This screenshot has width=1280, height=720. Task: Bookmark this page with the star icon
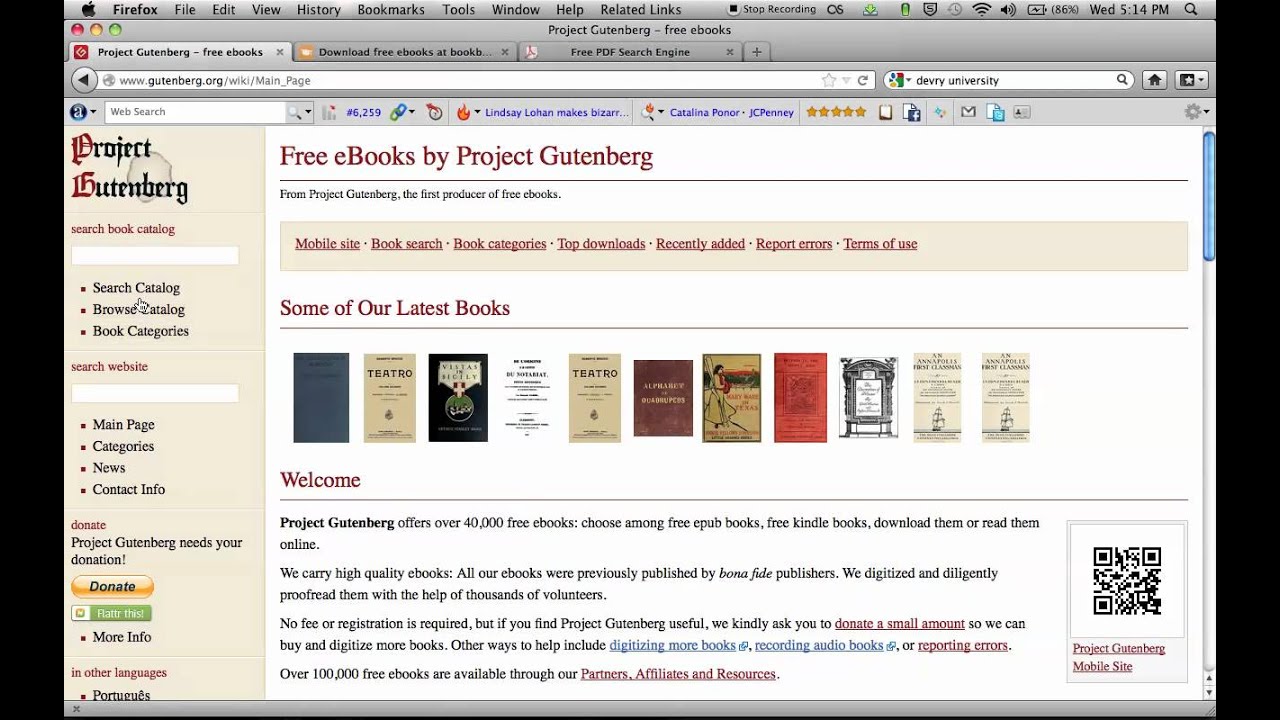829,80
